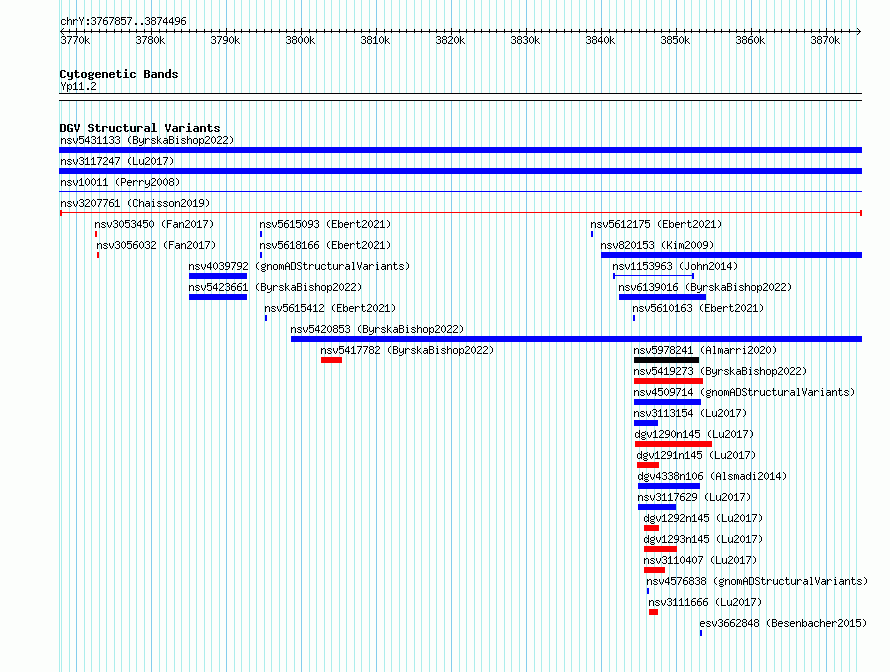Click esv3662848 (Besenbacher2015) label
This screenshot has height=672, width=890.
783,623
